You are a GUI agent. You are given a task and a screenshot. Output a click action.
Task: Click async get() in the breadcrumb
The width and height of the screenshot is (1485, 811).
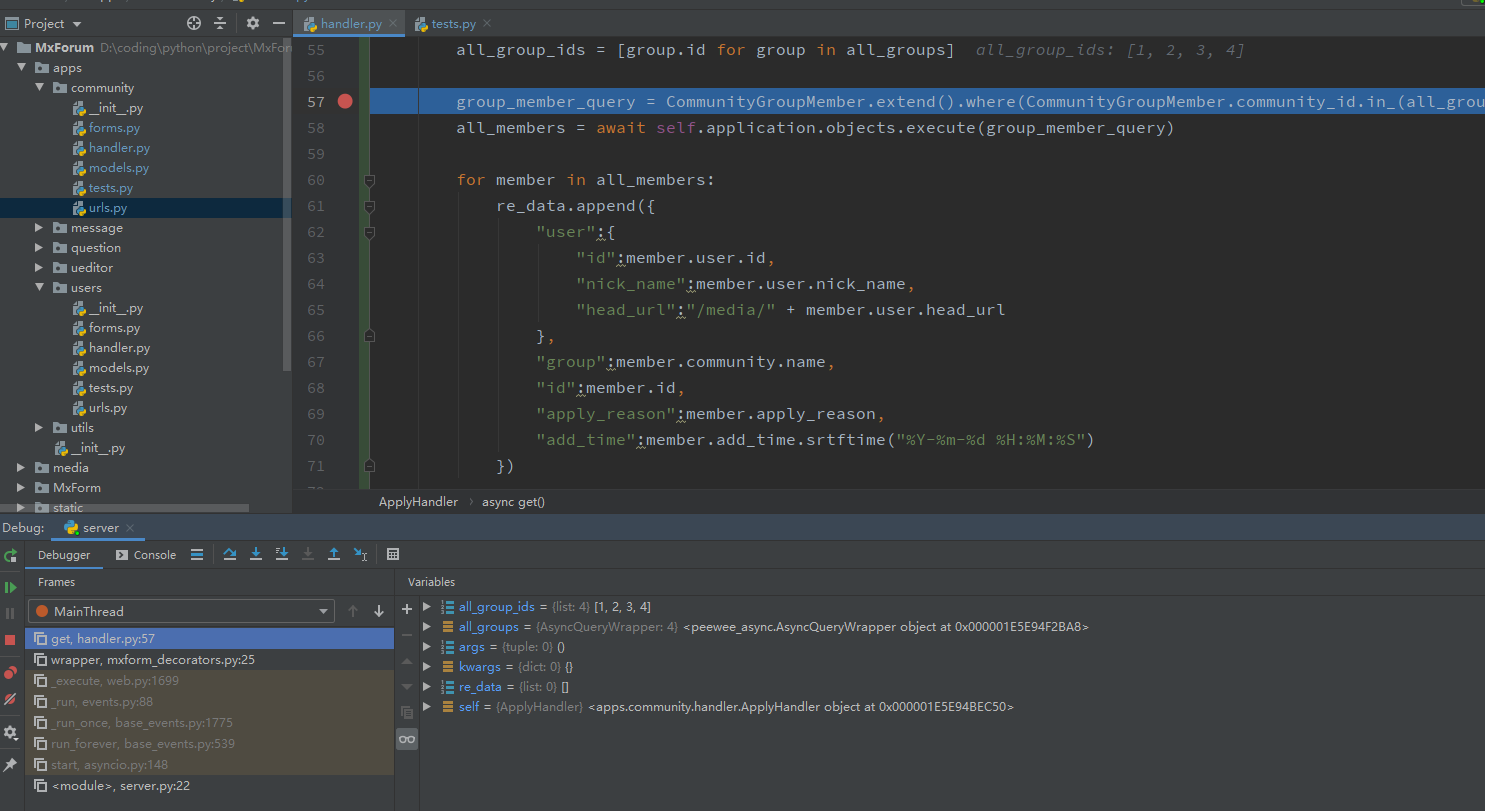coord(513,502)
